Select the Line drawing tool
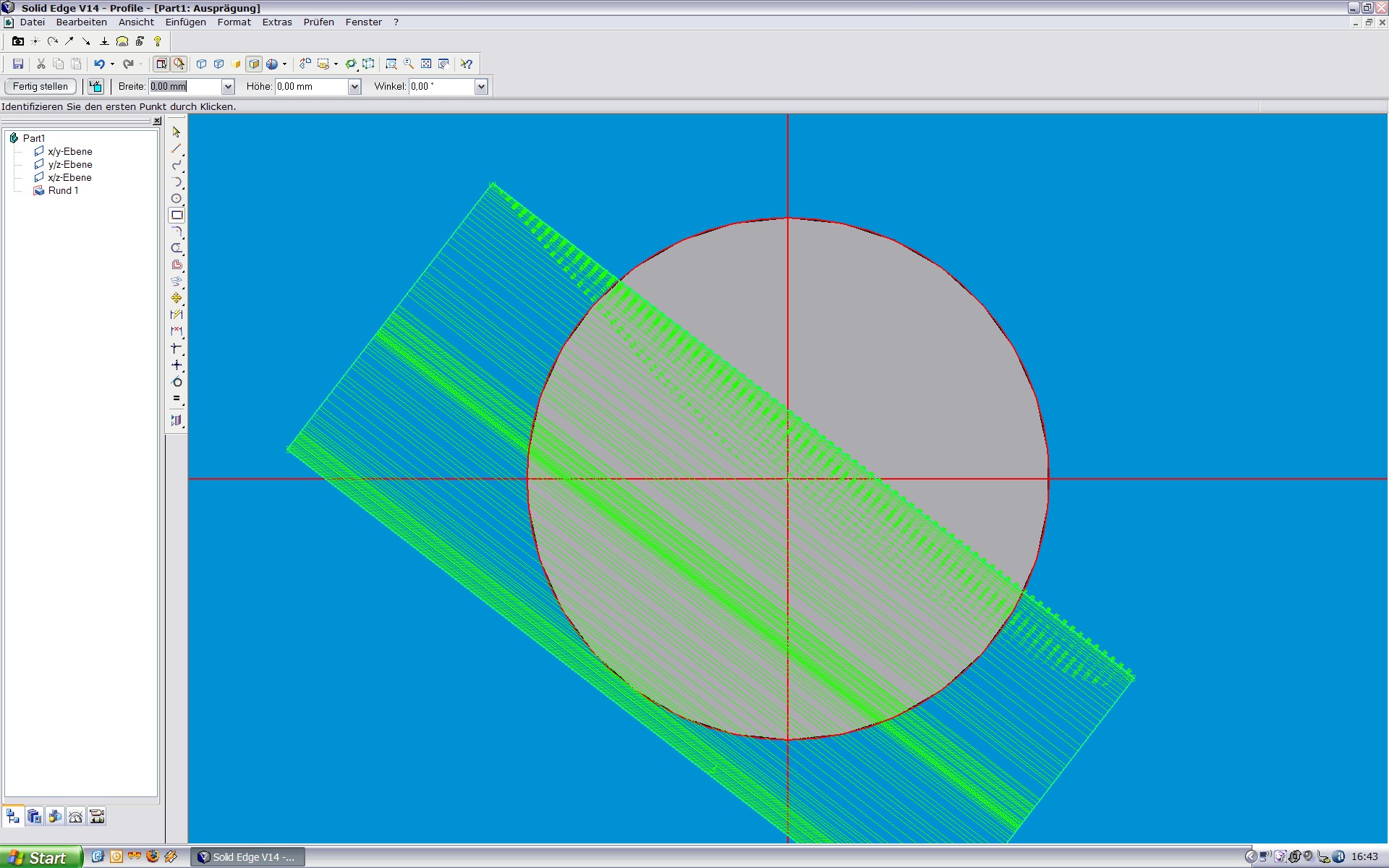The image size is (1389, 868). click(177, 148)
